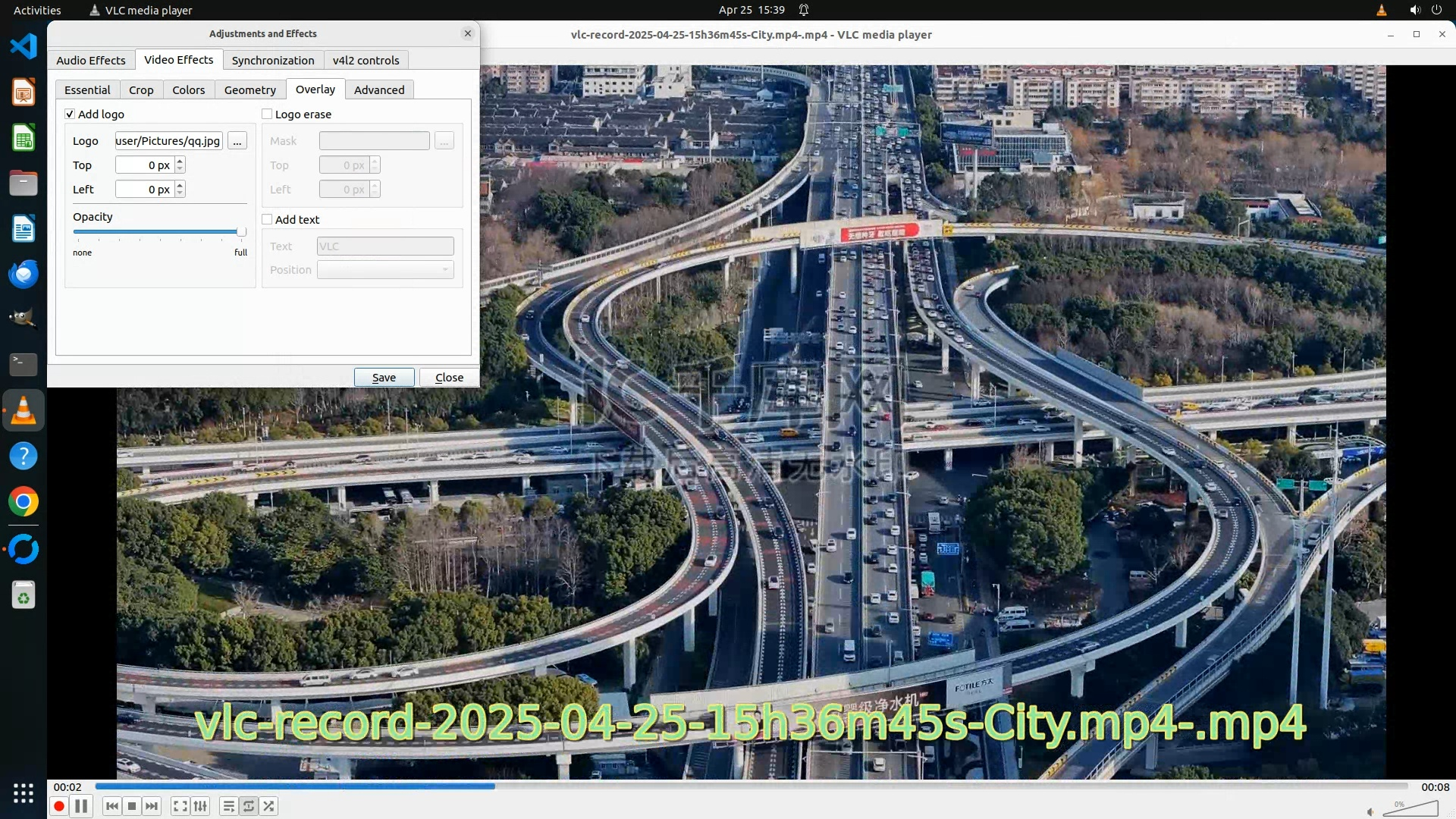Stop playback with the stop button

coord(132,806)
